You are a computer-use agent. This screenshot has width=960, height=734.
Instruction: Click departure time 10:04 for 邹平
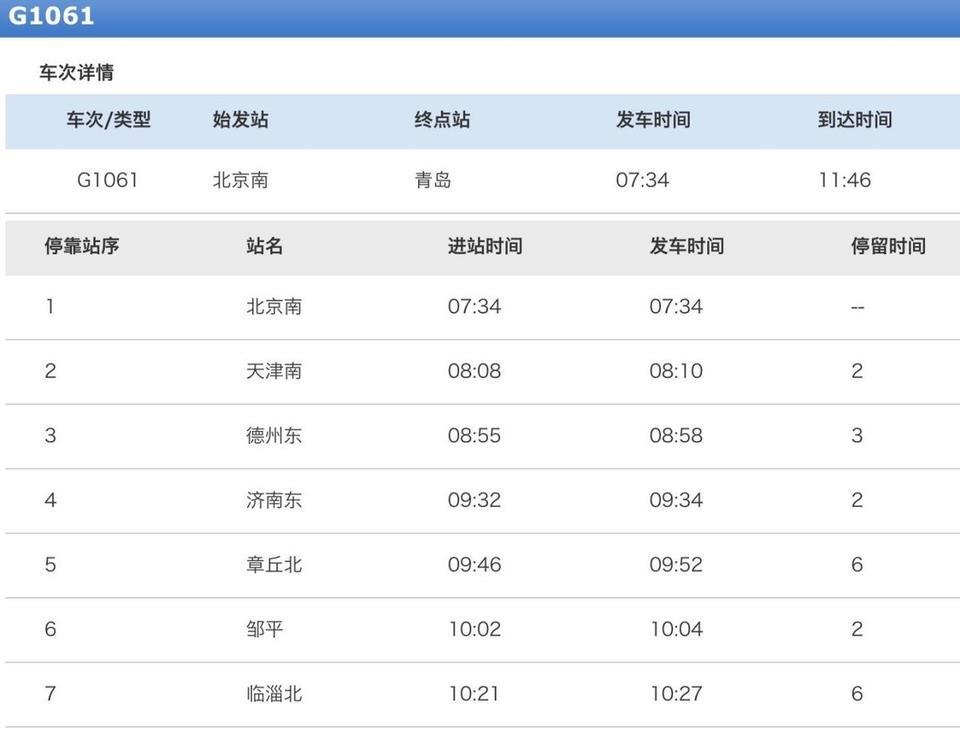(676, 629)
